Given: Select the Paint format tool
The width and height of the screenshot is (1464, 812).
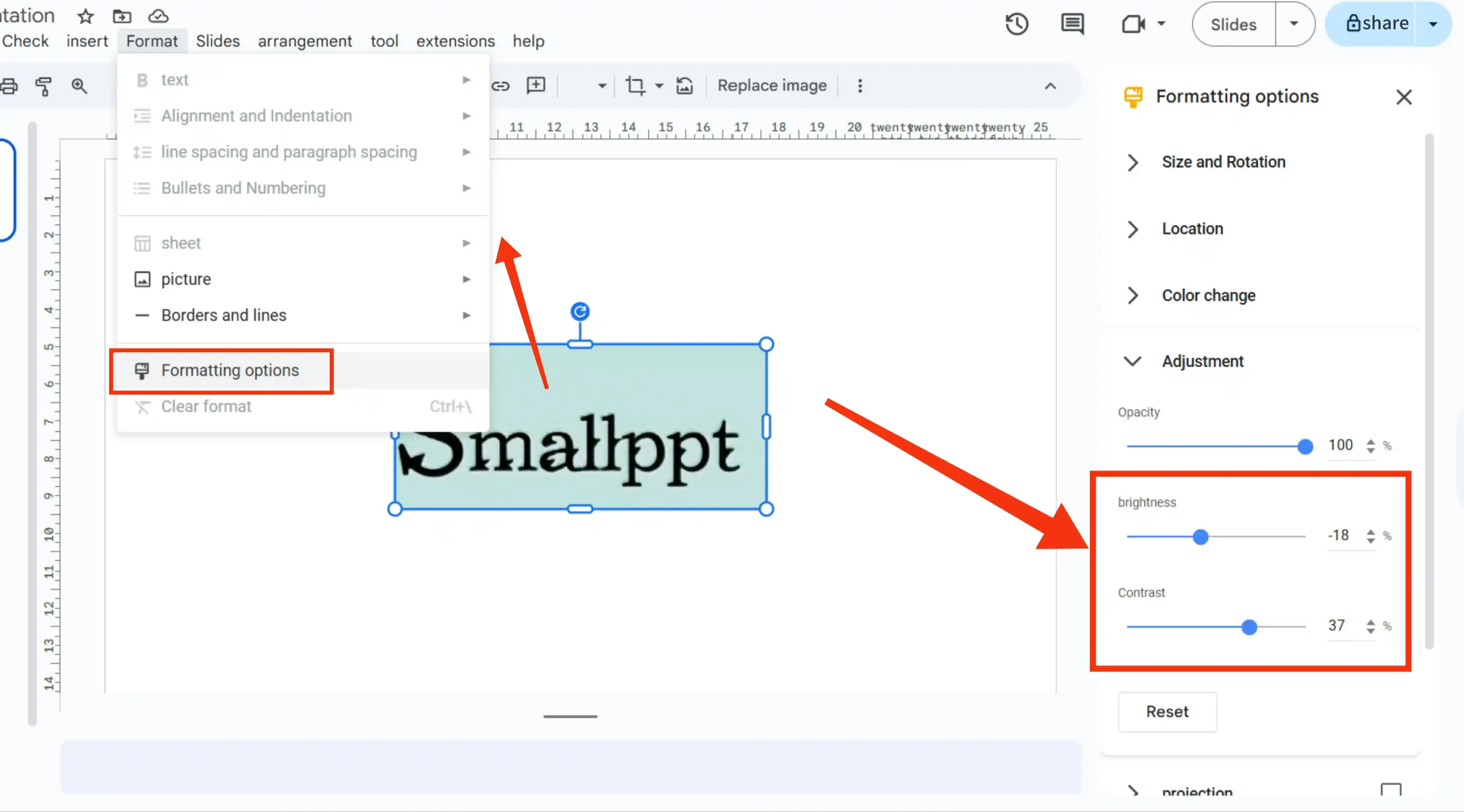Looking at the screenshot, I should (43, 86).
